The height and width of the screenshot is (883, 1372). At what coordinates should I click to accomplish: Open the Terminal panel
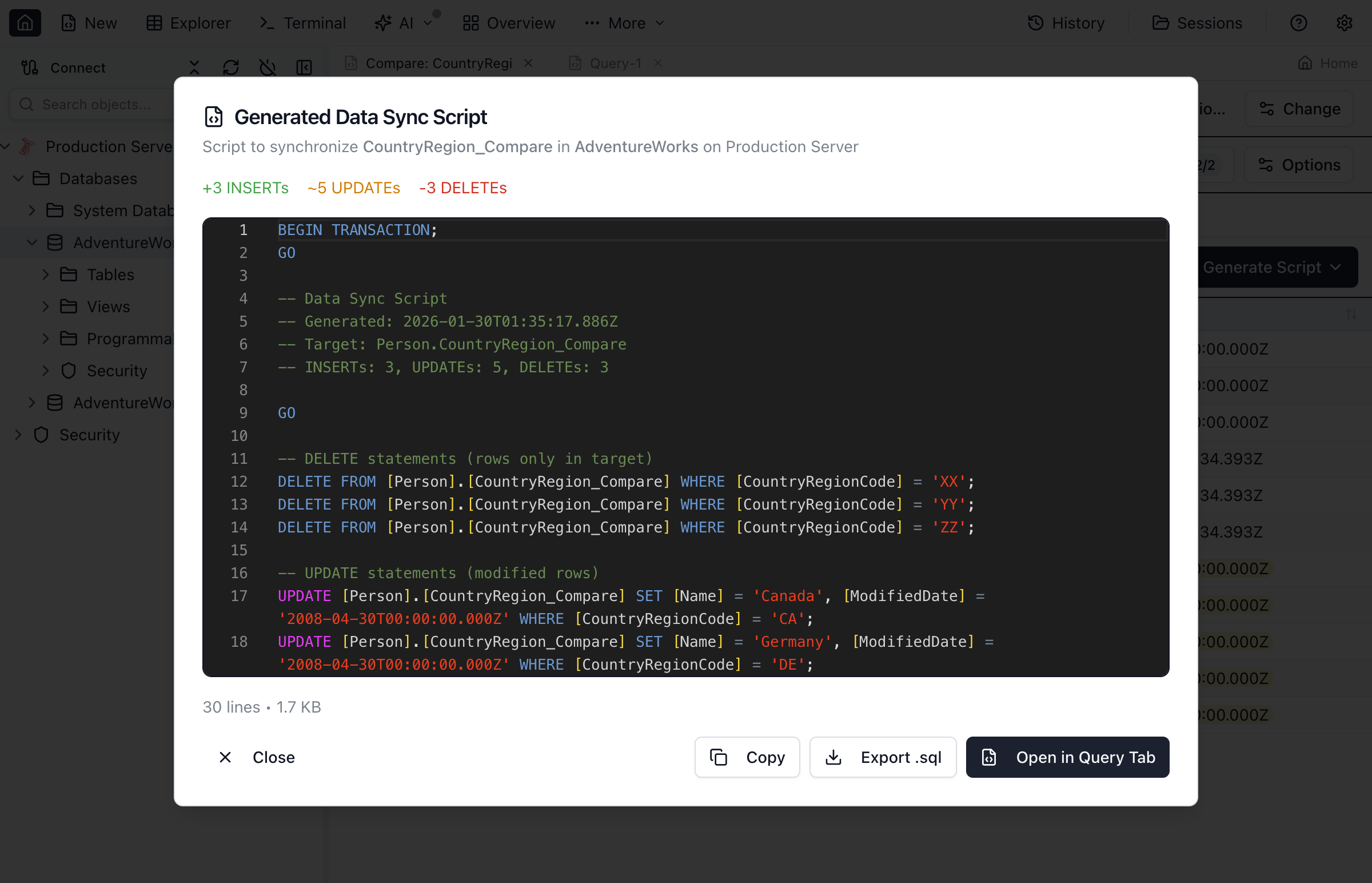(x=302, y=23)
